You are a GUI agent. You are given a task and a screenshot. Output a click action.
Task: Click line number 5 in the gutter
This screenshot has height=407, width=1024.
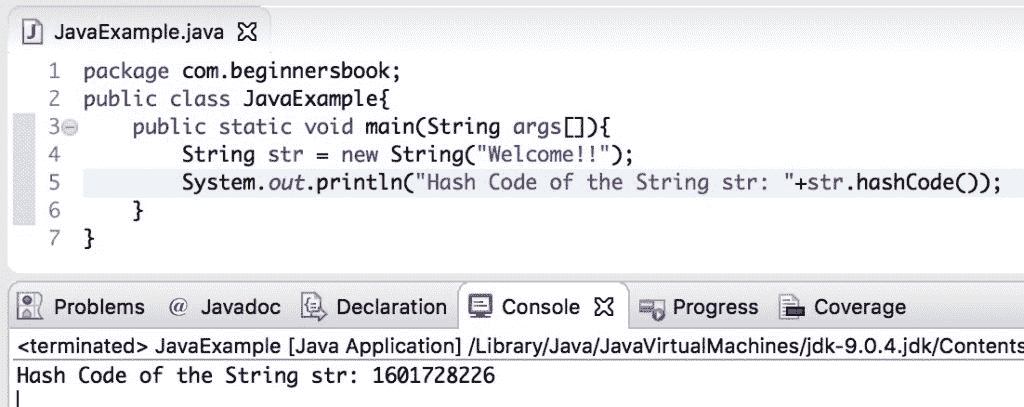(x=54, y=182)
